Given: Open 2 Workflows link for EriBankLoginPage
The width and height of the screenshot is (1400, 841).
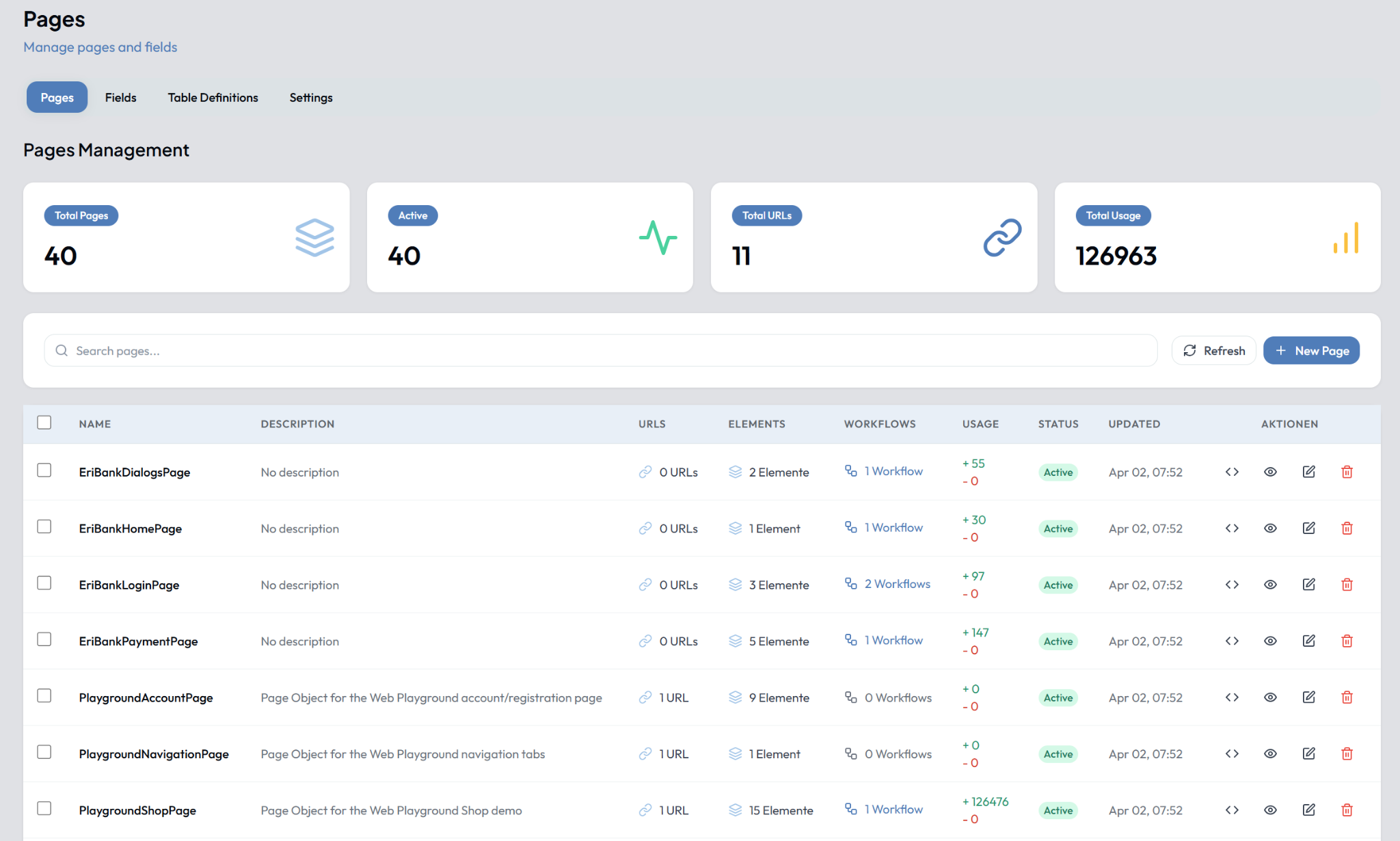Looking at the screenshot, I should pos(888,584).
